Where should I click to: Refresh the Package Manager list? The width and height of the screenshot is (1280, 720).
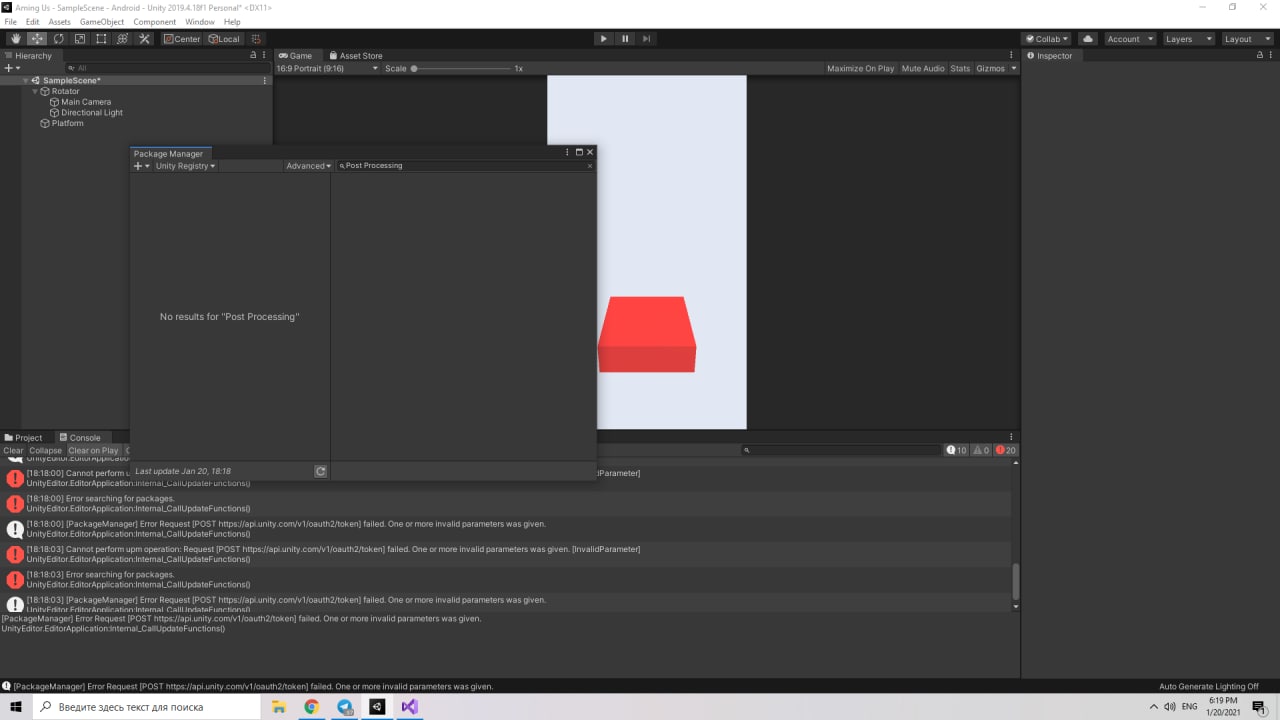(x=320, y=471)
